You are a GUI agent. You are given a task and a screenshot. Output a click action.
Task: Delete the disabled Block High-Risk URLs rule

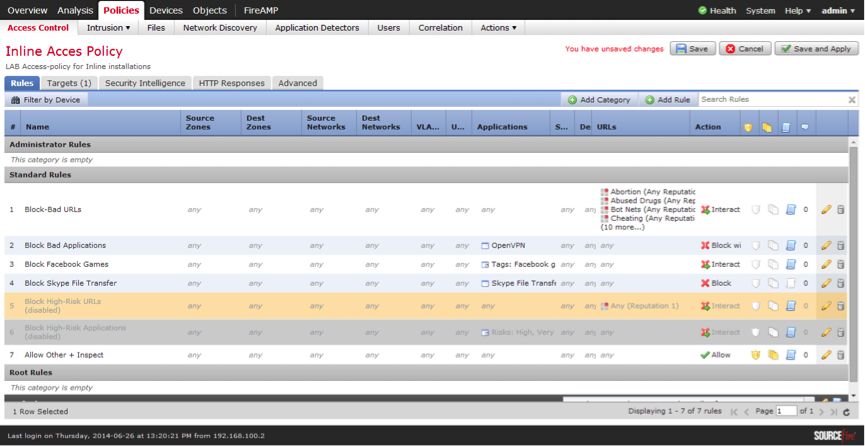coord(841,306)
